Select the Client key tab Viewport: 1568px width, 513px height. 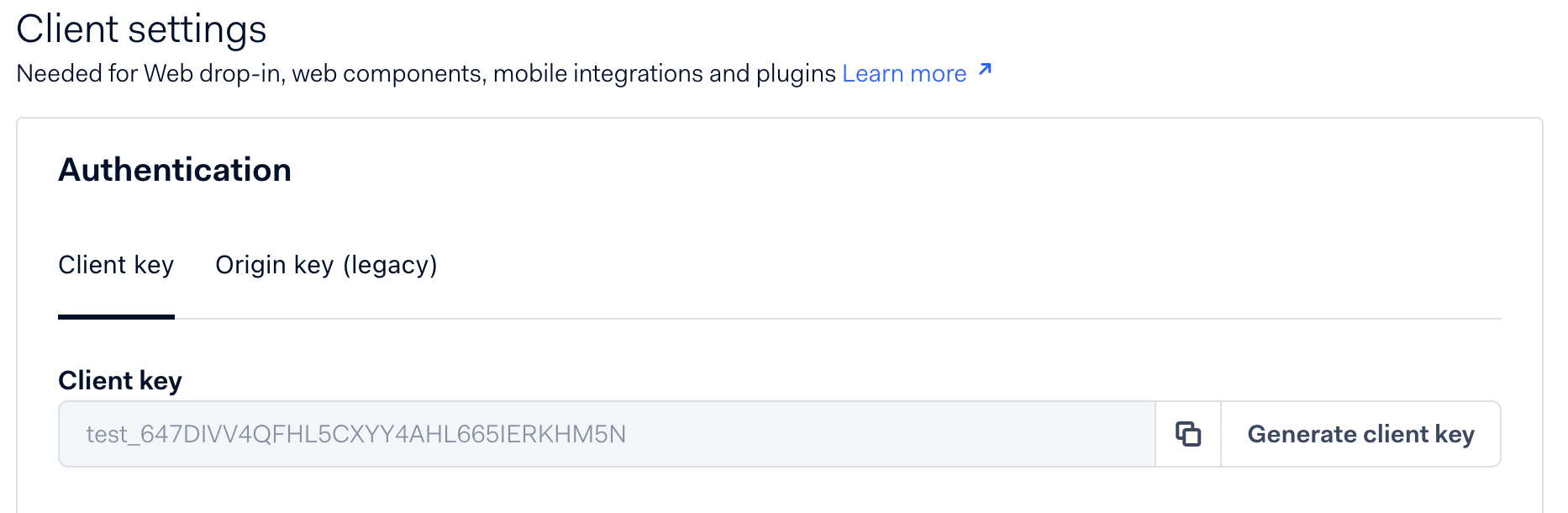point(116,265)
